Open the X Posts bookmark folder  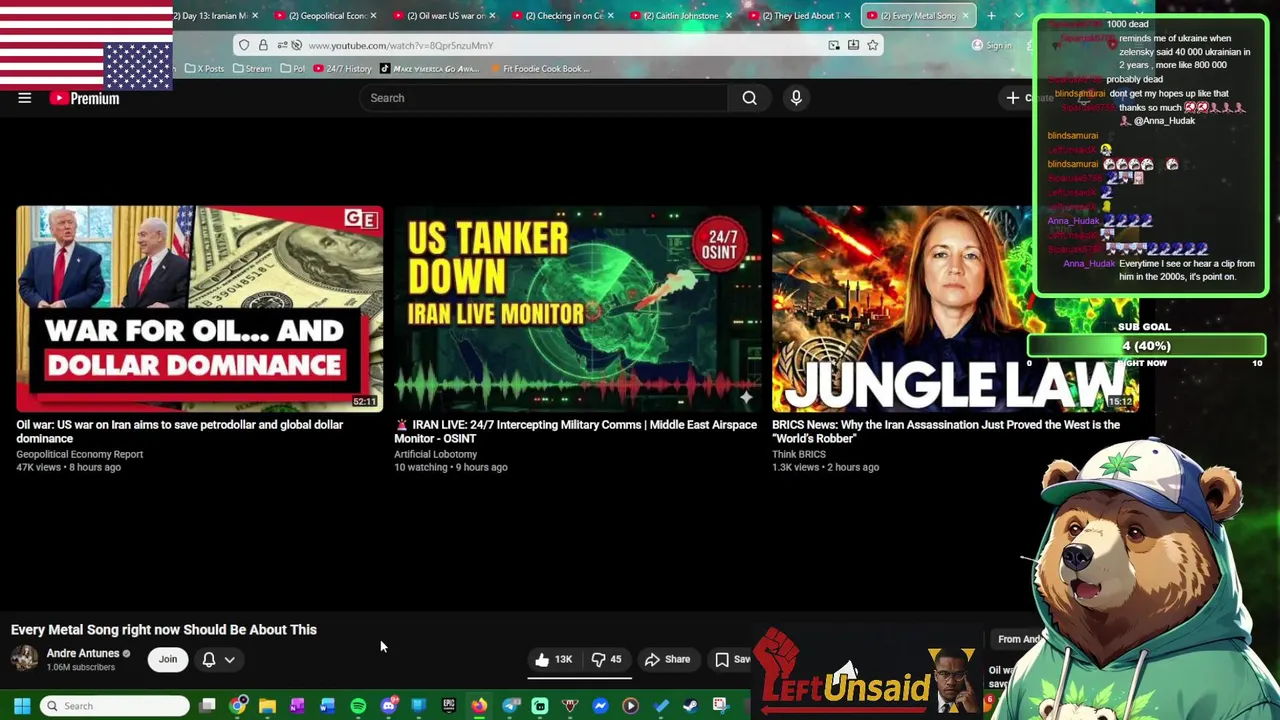tap(205, 69)
